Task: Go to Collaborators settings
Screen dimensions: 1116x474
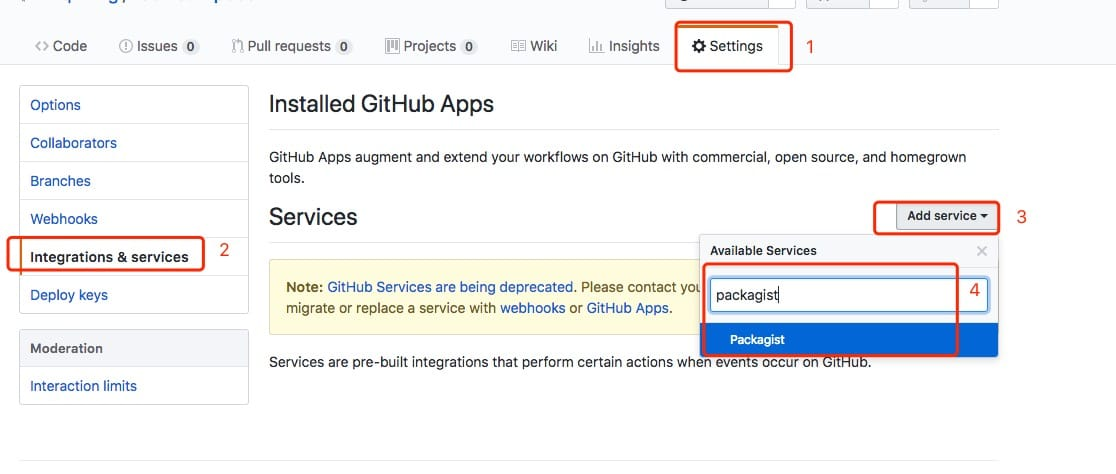Action: (74, 143)
